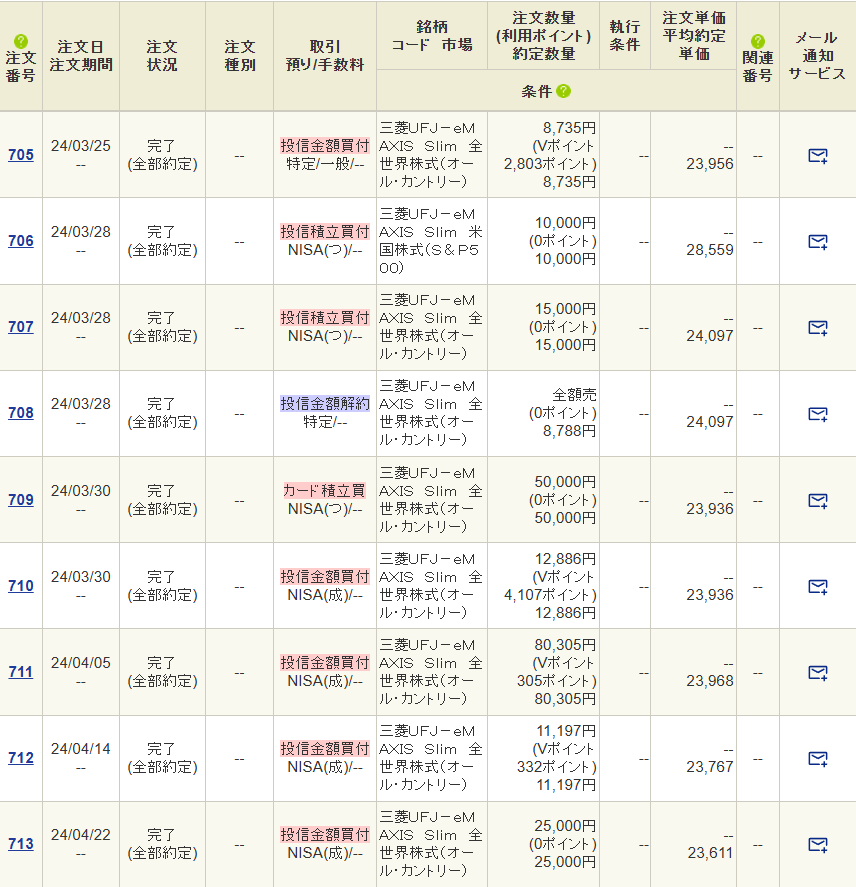Click the 投信金額解約 label in order 708 row
This screenshot has height=887, width=856.
tap(325, 404)
